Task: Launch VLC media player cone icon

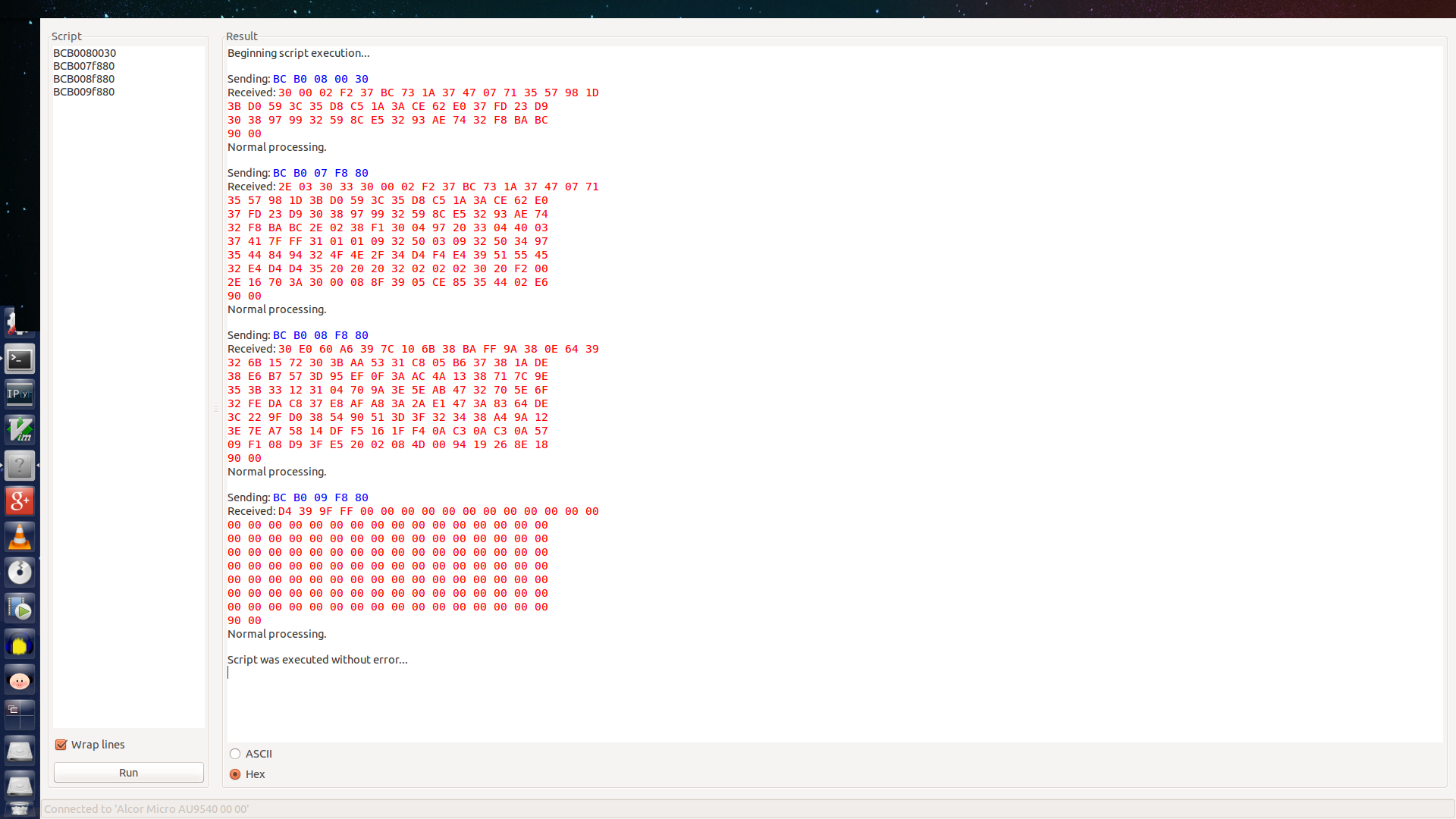Action: (20, 537)
